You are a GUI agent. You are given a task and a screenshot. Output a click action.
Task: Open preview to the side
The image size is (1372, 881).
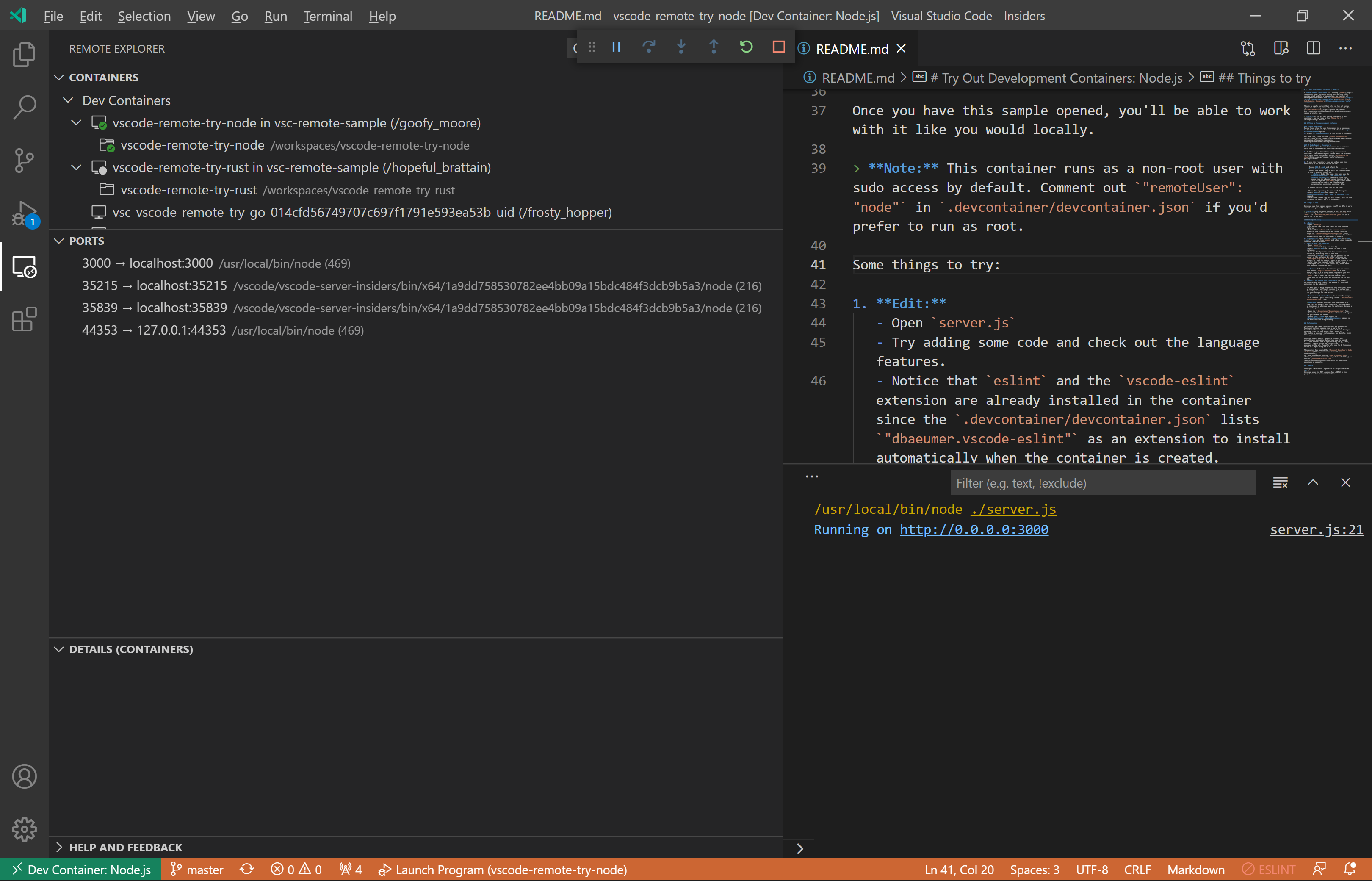(1281, 49)
